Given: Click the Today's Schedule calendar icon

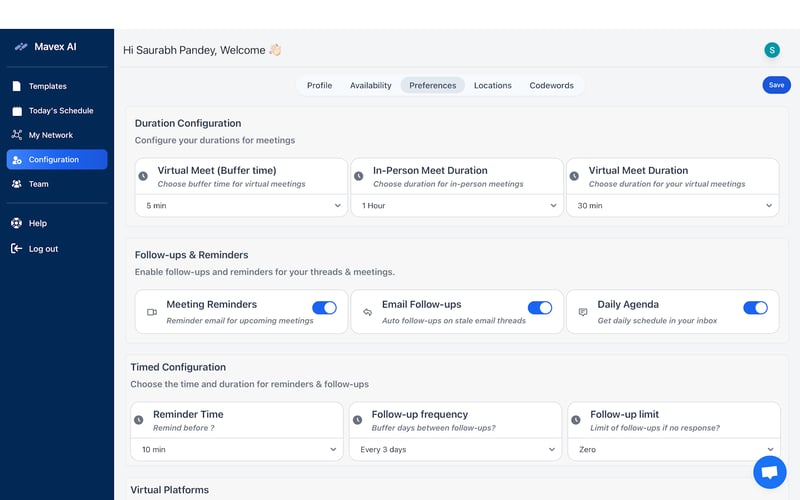Looking at the screenshot, I should click(16, 111).
